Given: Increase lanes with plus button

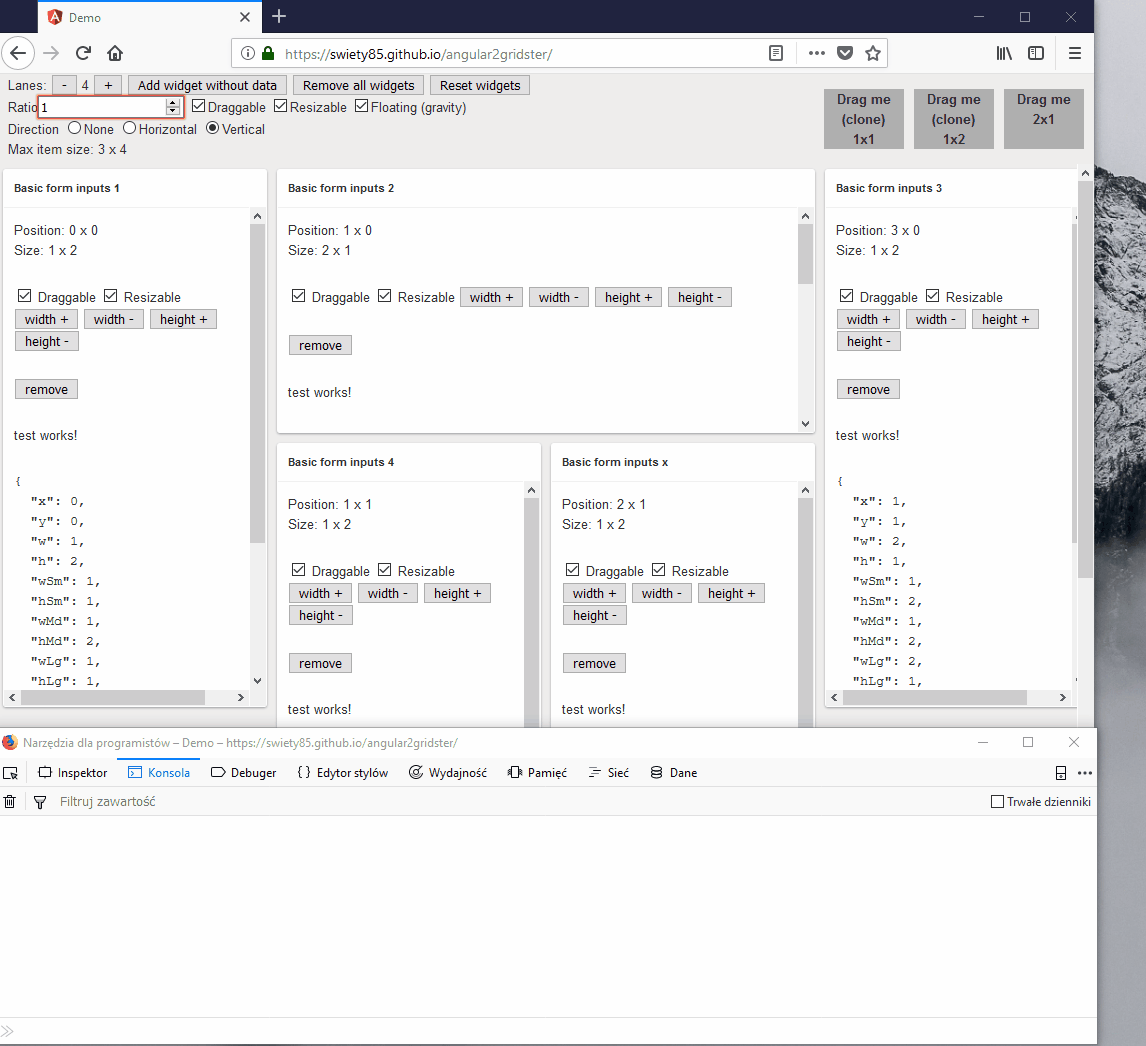Looking at the screenshot, I should pyautogui.click(x=108, y=86).
